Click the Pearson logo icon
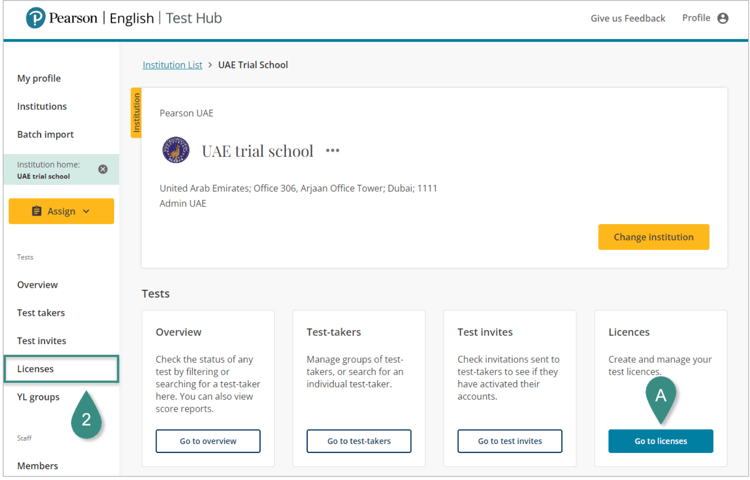Screen dimensions: 750x480 [36, 18]
